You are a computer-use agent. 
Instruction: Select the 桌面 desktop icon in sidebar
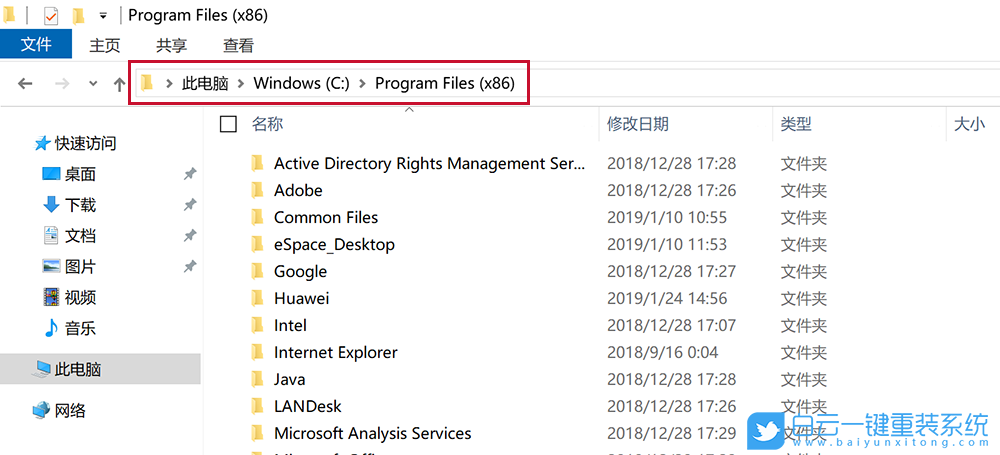[52, 174]
